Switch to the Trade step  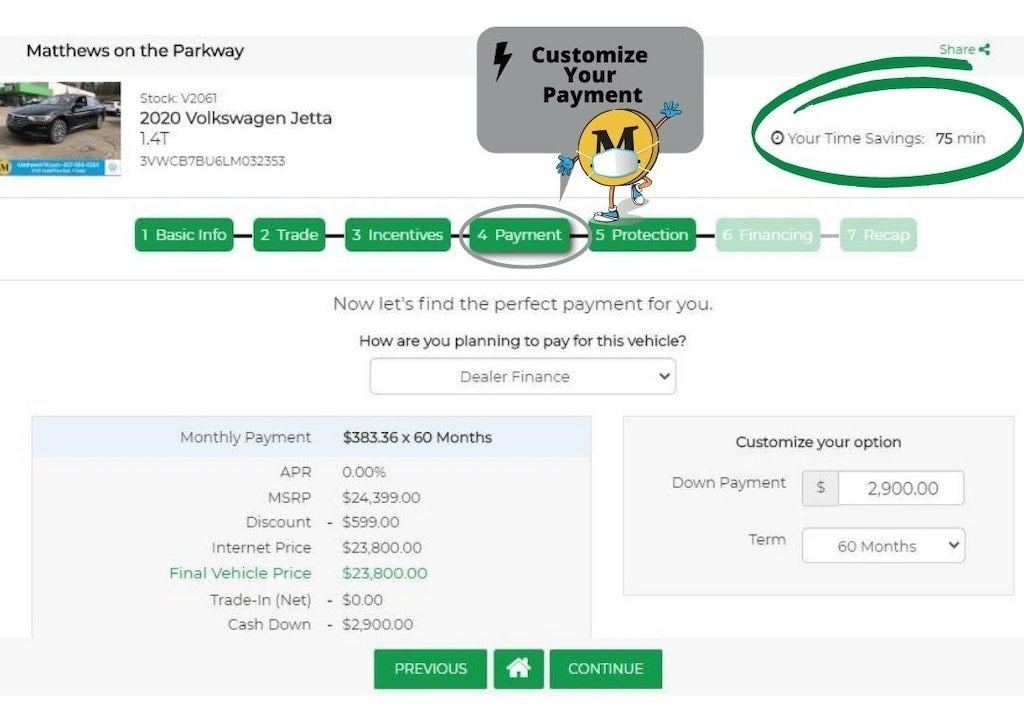click(289, 235)
